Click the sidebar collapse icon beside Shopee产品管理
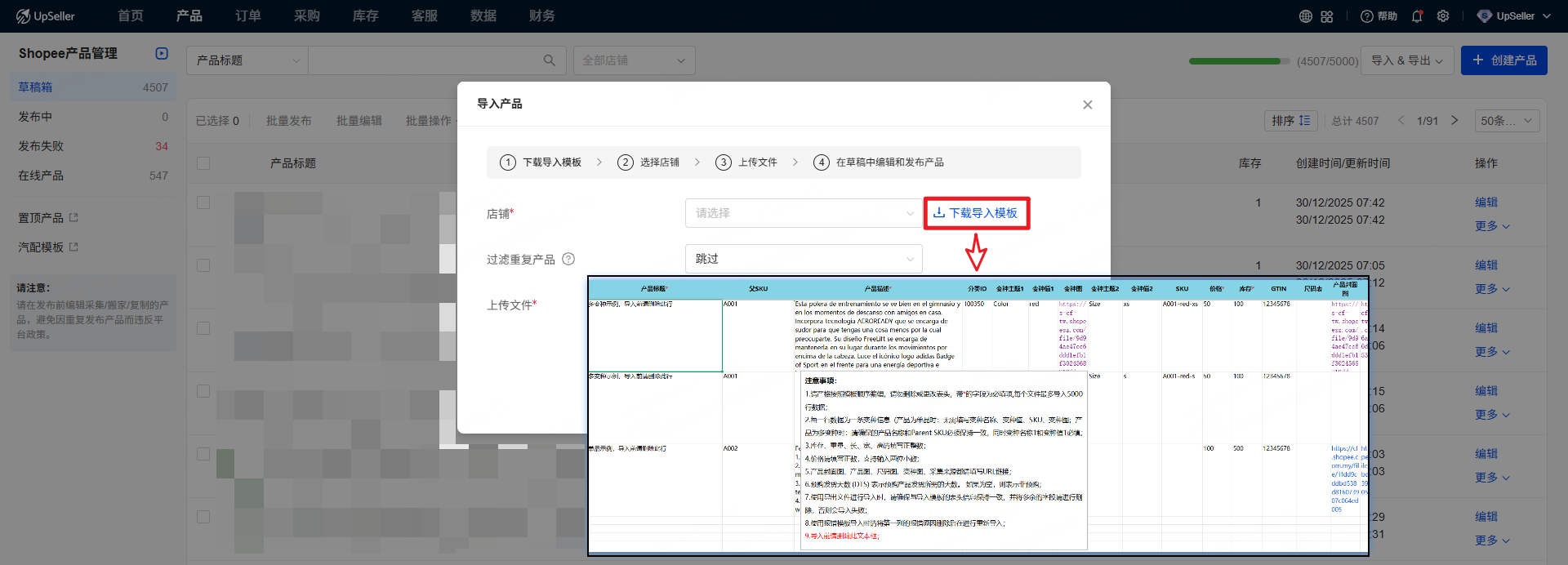This screenshot has width=1568, height=565. tap(162, 53)
